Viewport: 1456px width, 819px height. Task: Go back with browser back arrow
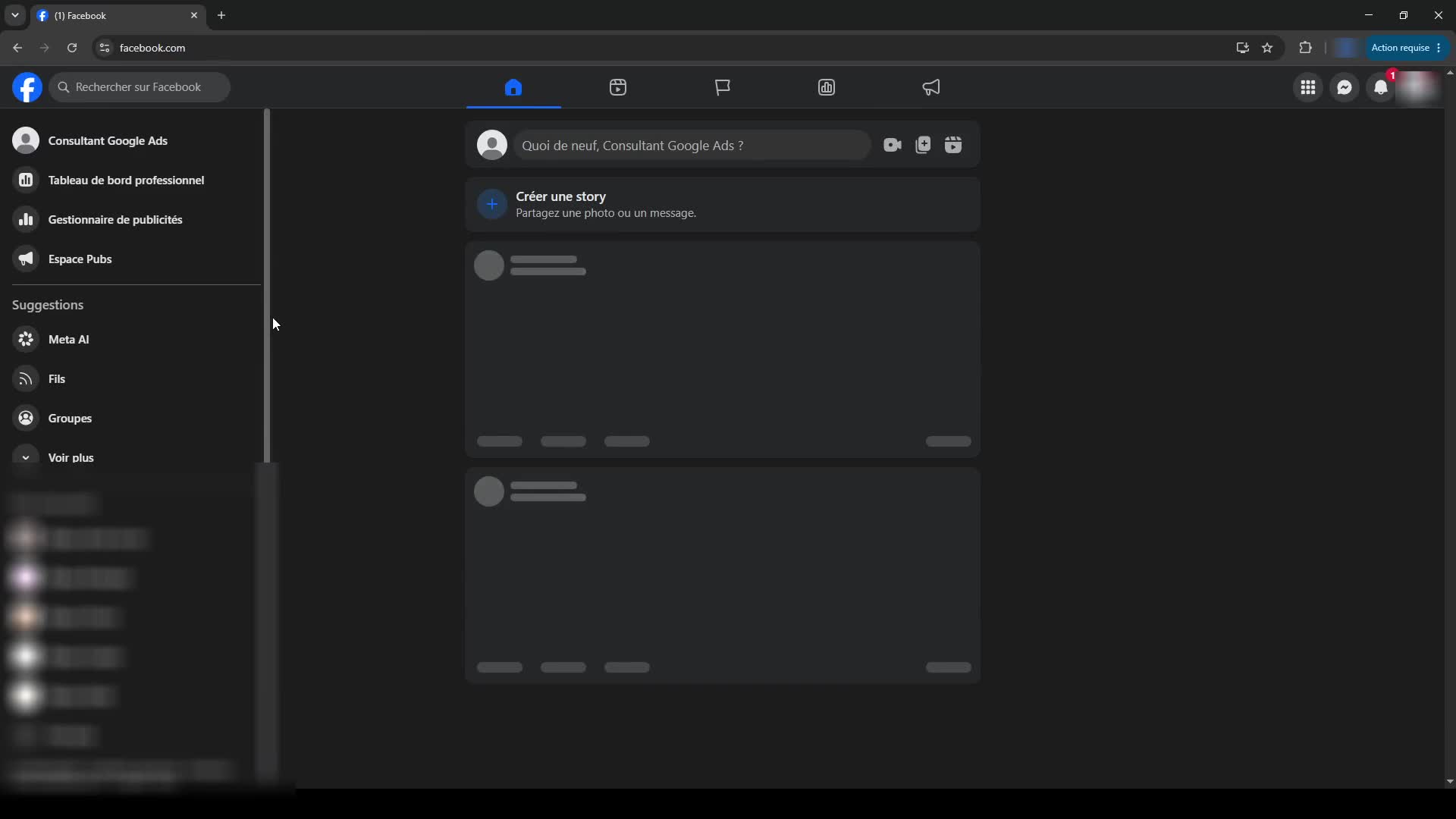pyautogui.click(x=17, y=48)
